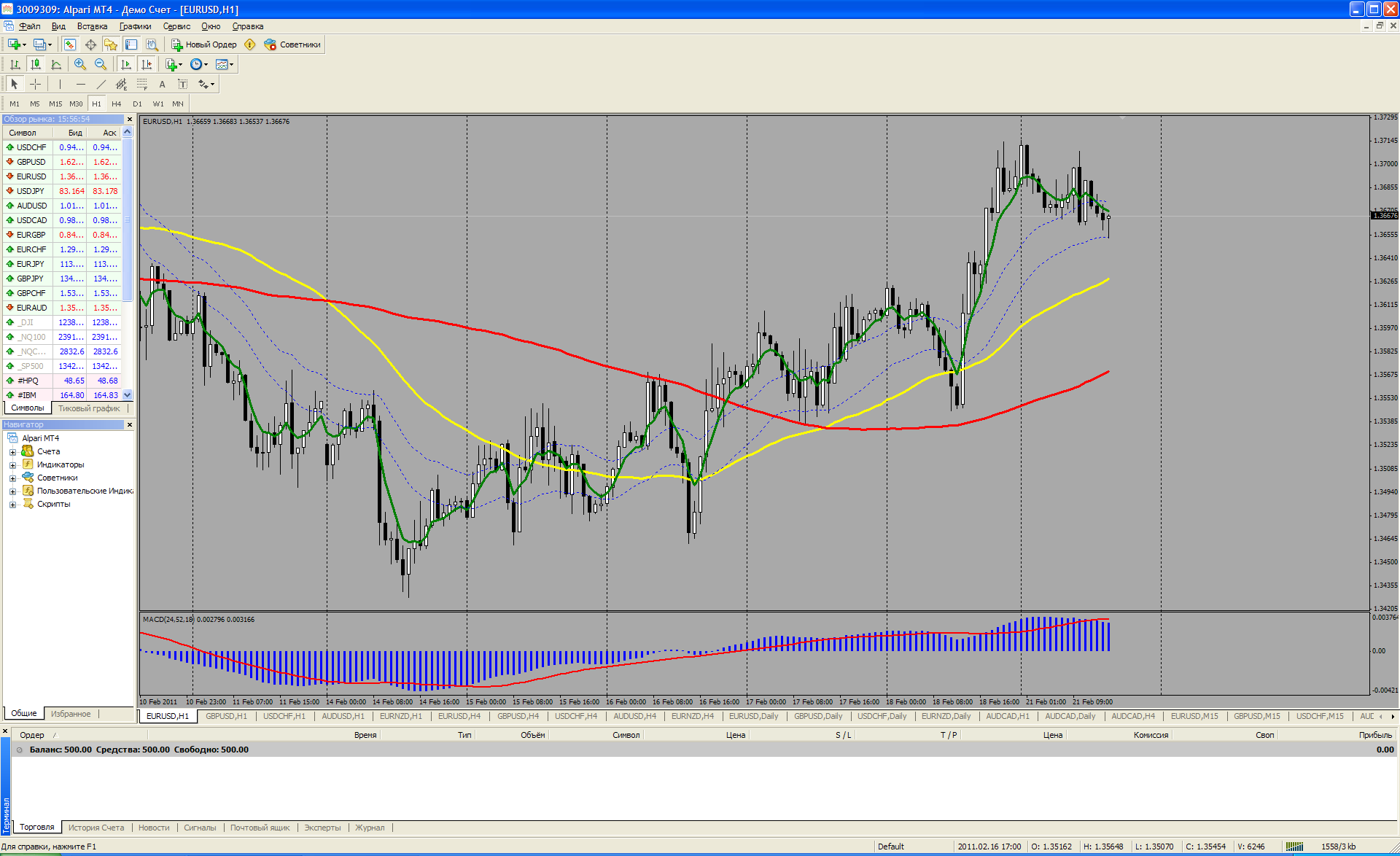The height and width of the screenshot is (856, 1400).
Task: Toggle the Market Watch window button
Action: click(x=70, y=44)
